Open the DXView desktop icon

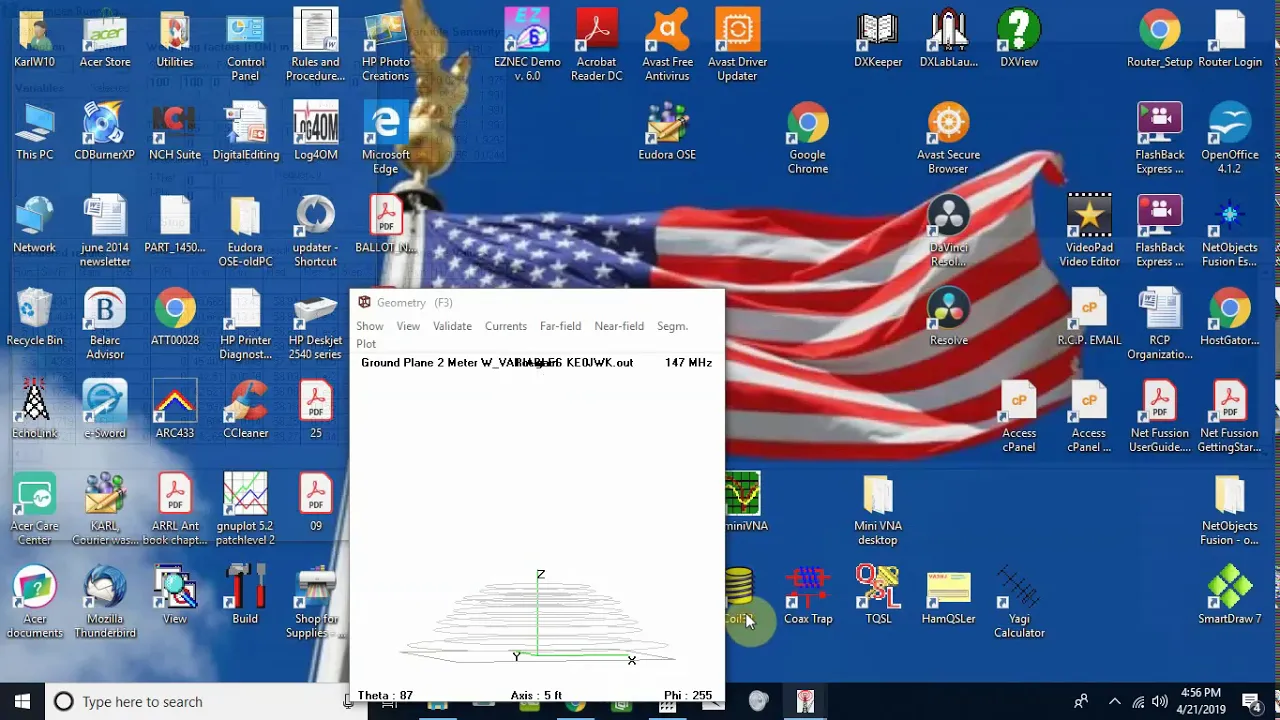tap(1019, 38)
